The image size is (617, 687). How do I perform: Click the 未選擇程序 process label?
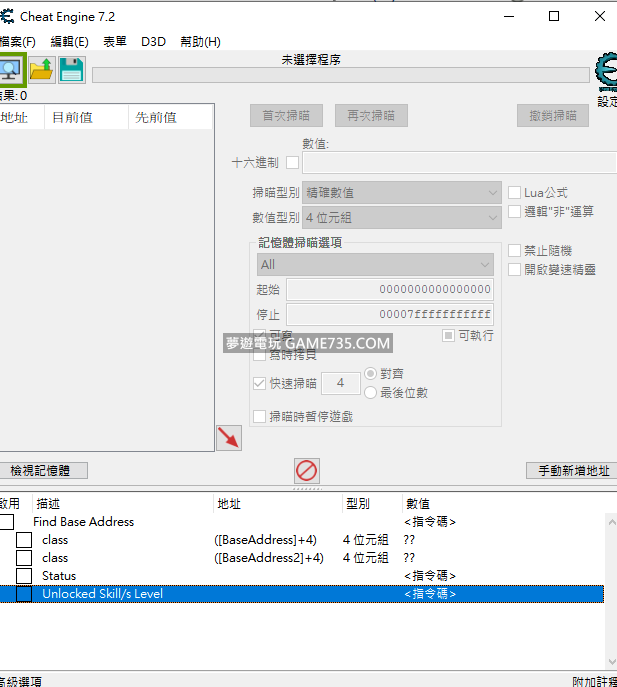[311, 60]
